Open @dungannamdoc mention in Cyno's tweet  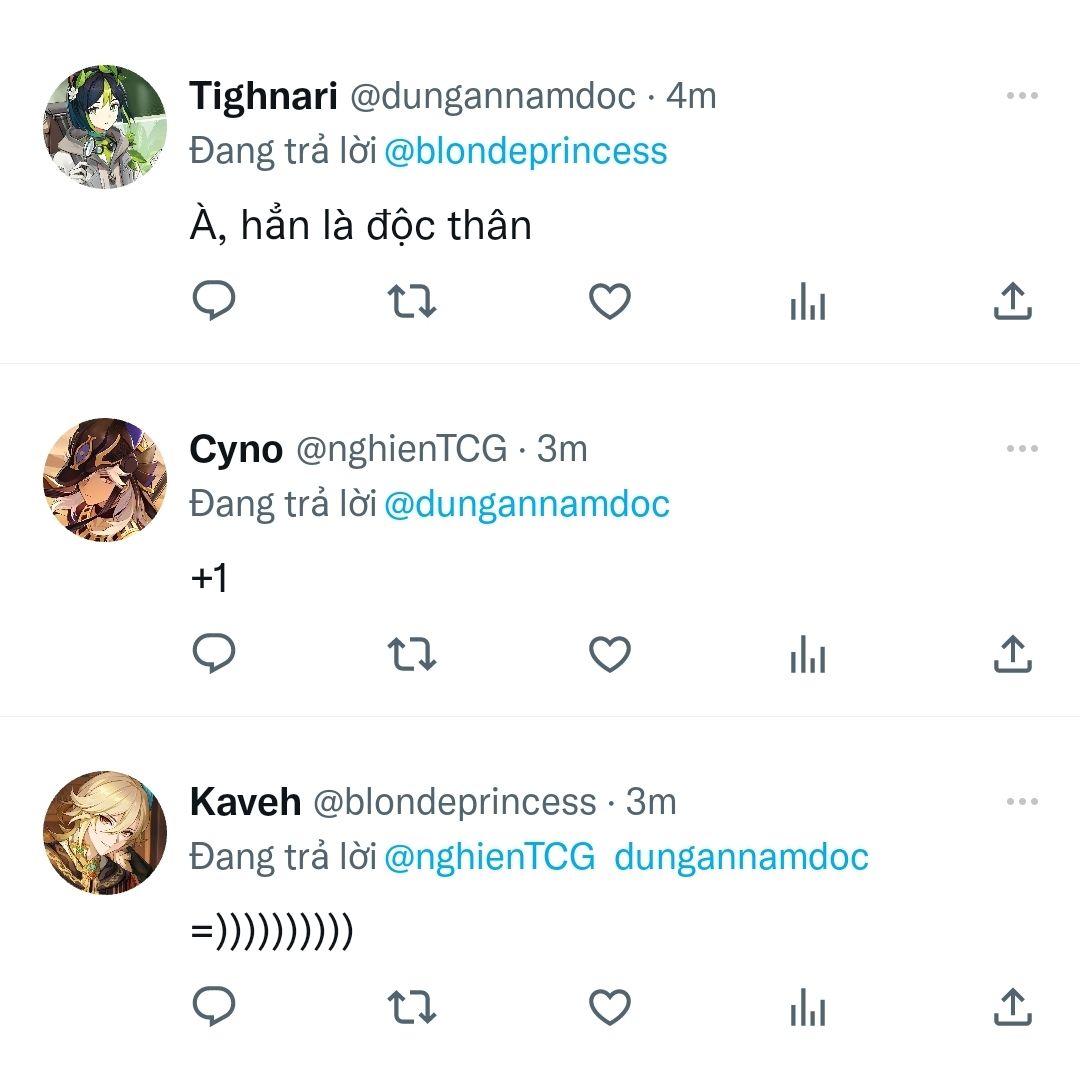click(x=526, y=504)
